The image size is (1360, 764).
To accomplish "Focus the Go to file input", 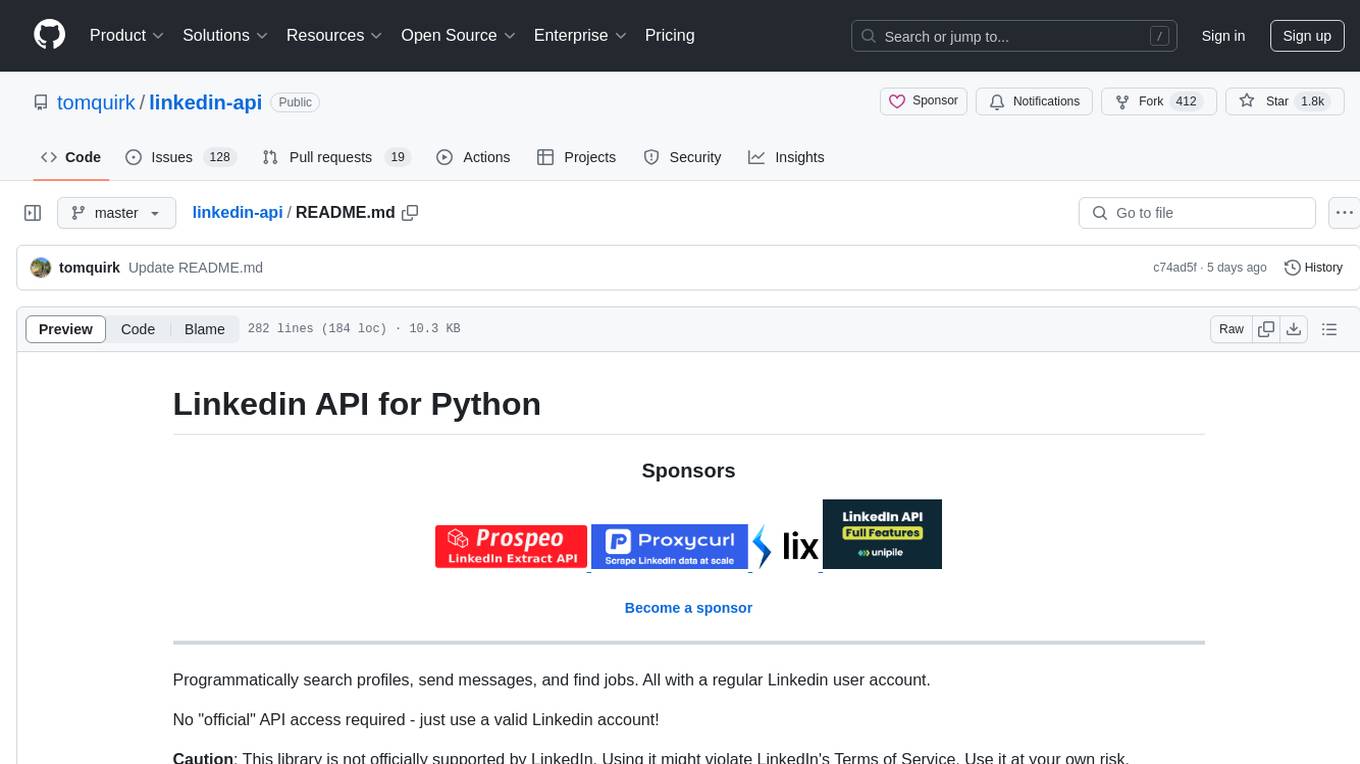I will click(1197, 213).
